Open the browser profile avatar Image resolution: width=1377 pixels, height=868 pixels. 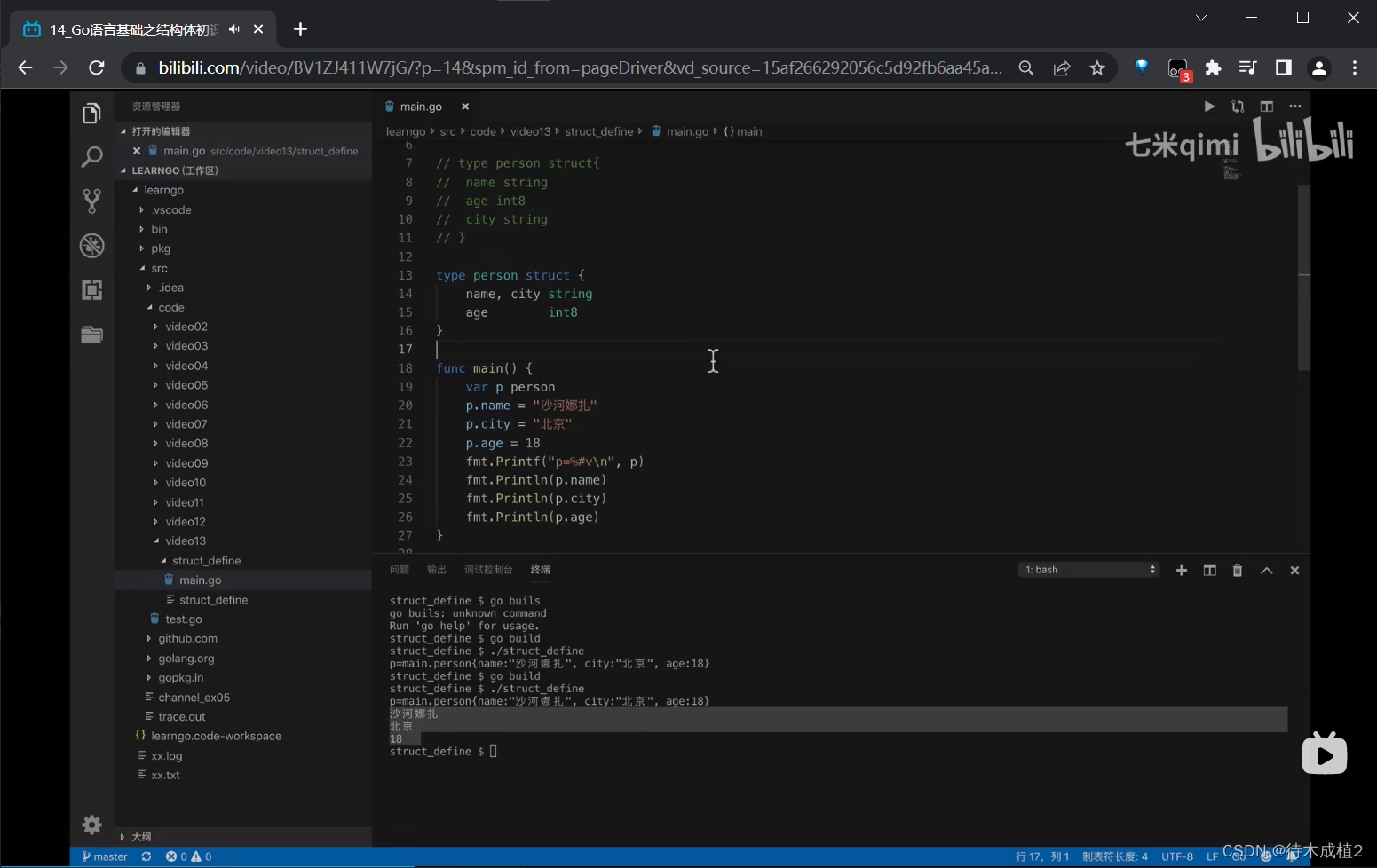click(x=1319, y=67)
